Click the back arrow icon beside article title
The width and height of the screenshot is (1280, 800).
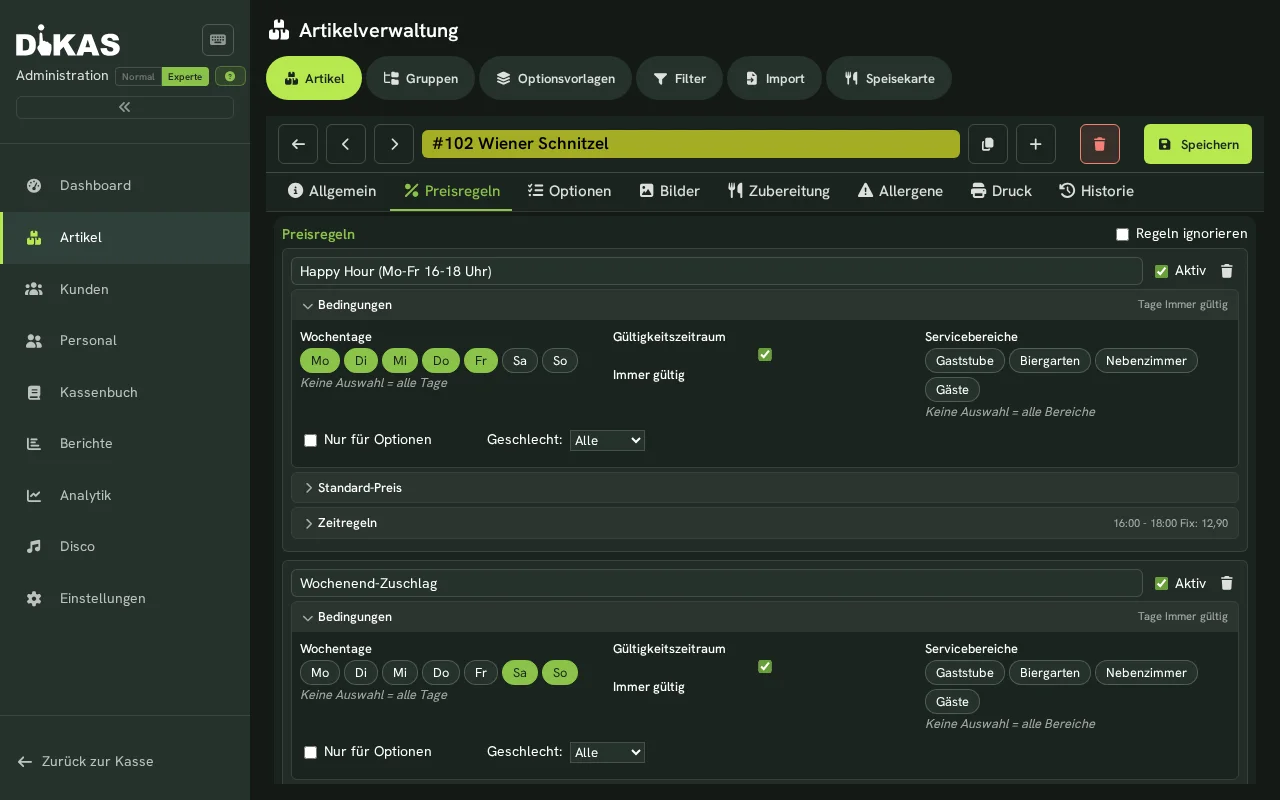click(x=298, y=144)
